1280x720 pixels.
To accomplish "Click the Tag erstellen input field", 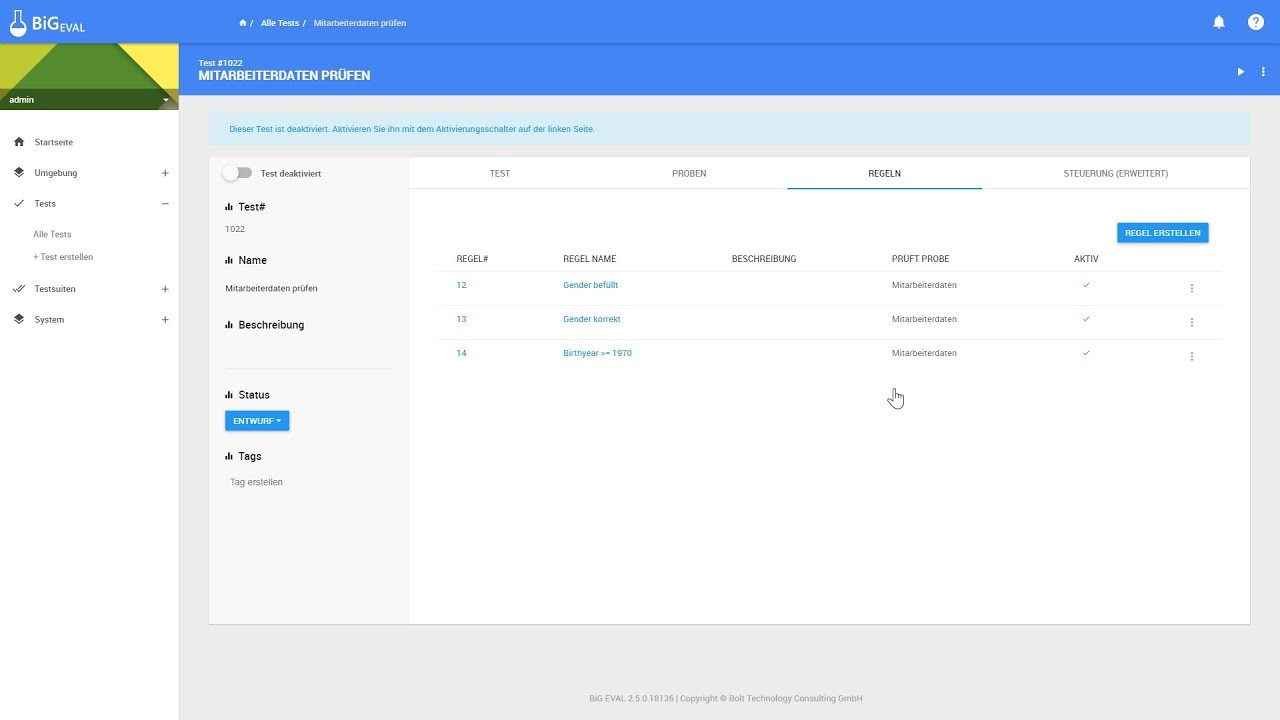I will 308,482.
